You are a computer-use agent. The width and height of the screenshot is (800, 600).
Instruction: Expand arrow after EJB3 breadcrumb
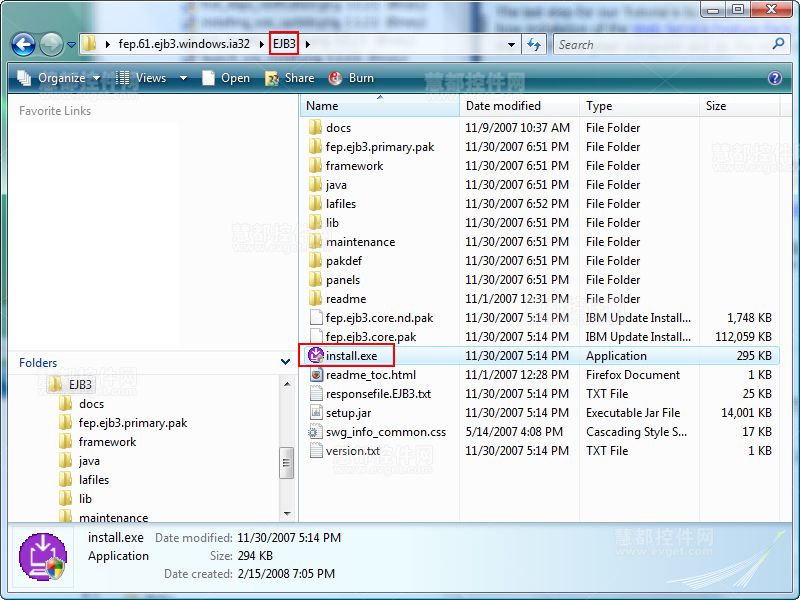pos(308,44)
